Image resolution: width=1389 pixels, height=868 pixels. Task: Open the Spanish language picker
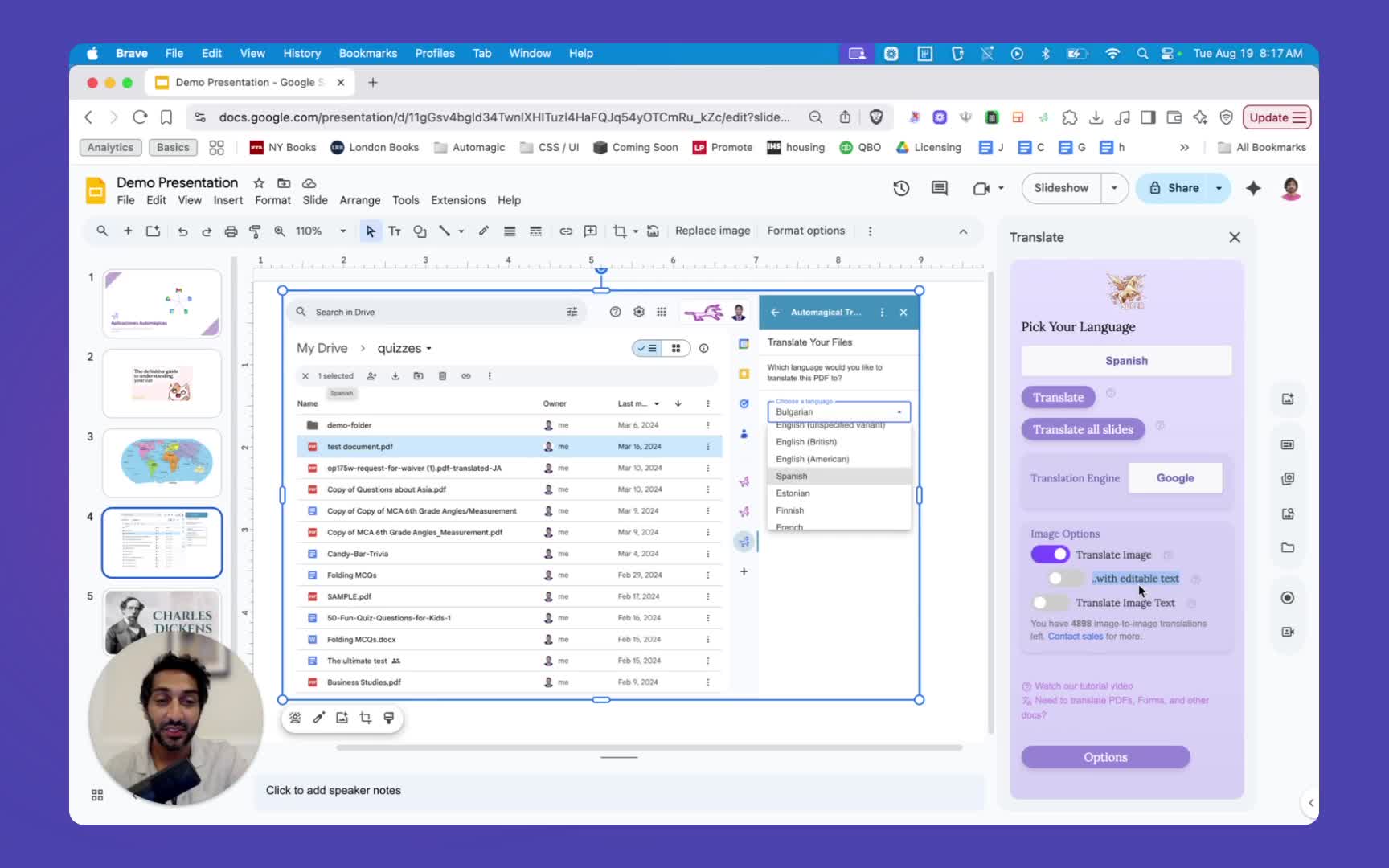pyautogui.click(x=1126, y=361)
